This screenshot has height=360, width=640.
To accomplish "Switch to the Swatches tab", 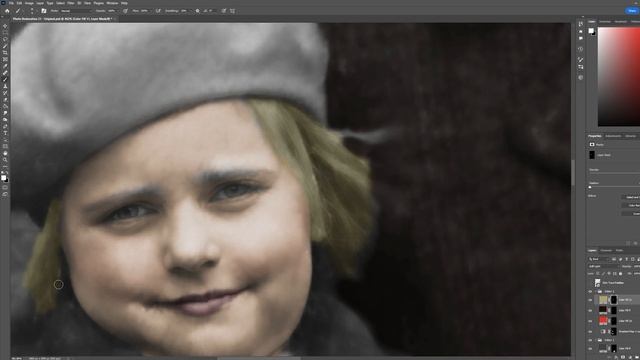I will [x=605, y=21].
